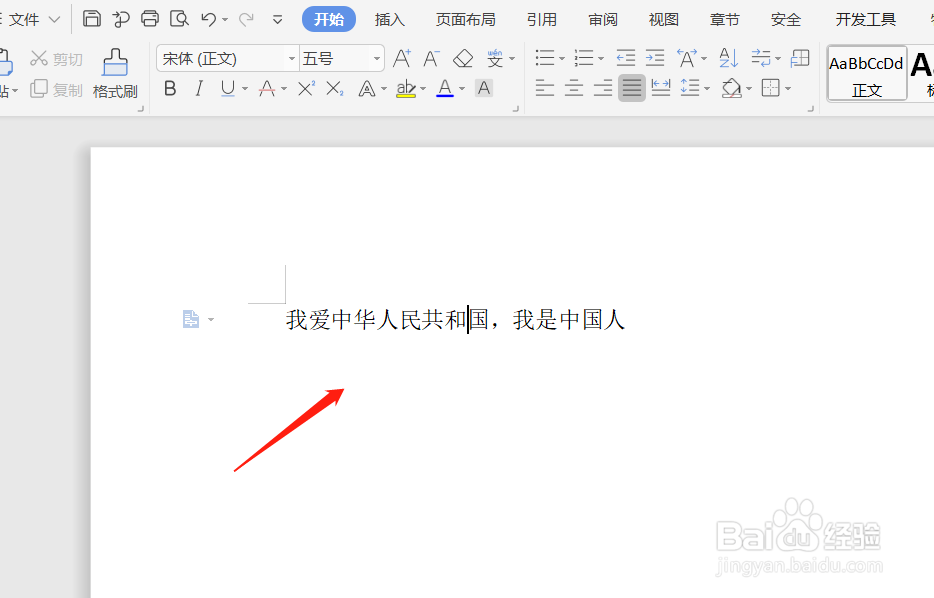Cut selection with 剪切
This screenshot has width=934, height=598.
(56, 59)
